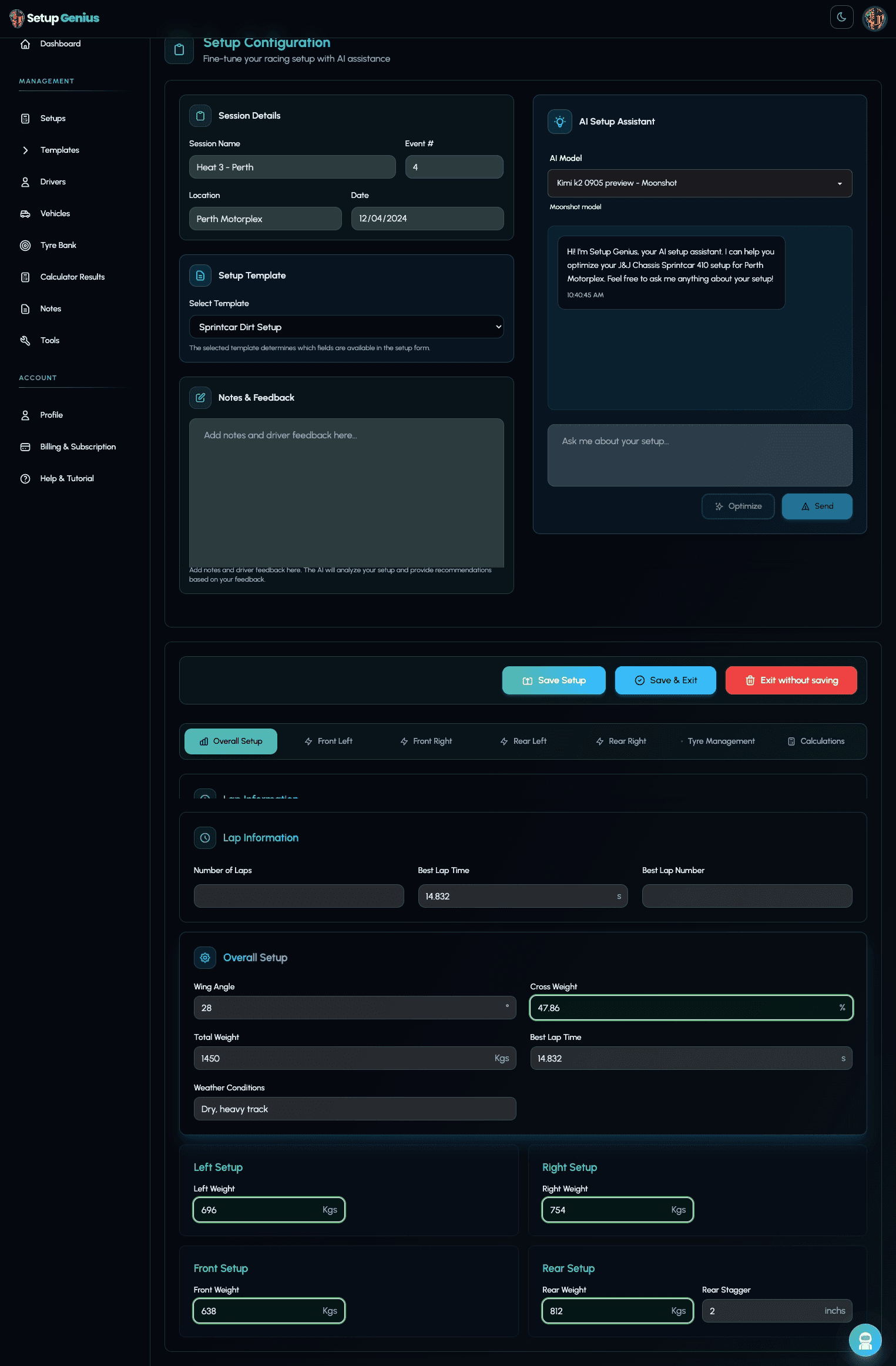The image size is (896, 1366).
Task: Toggle dark mode moon icon
Action: coord(841,17)
